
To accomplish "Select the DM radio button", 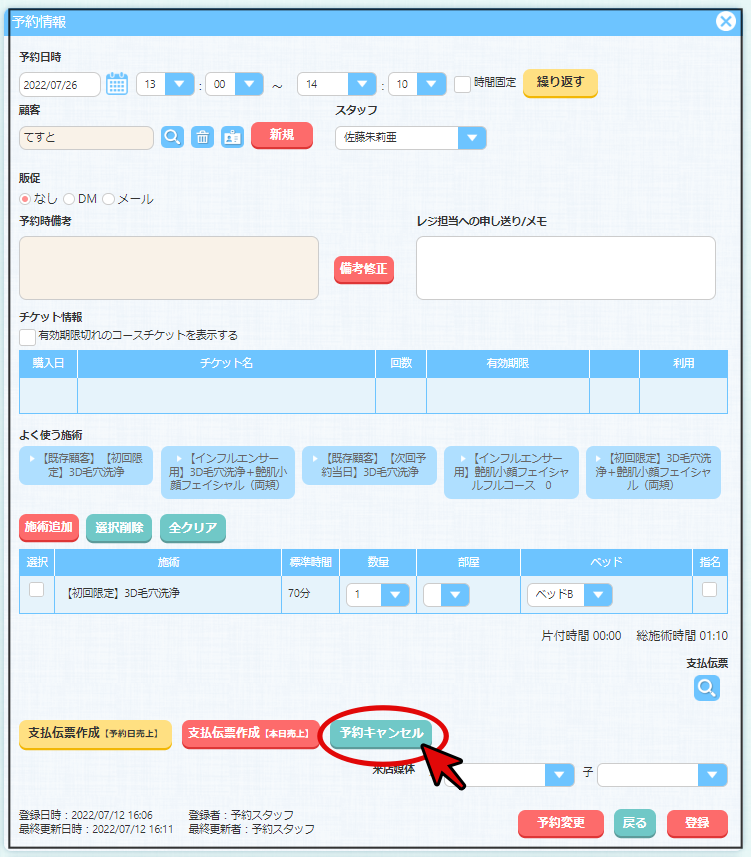I will (69, 199).
